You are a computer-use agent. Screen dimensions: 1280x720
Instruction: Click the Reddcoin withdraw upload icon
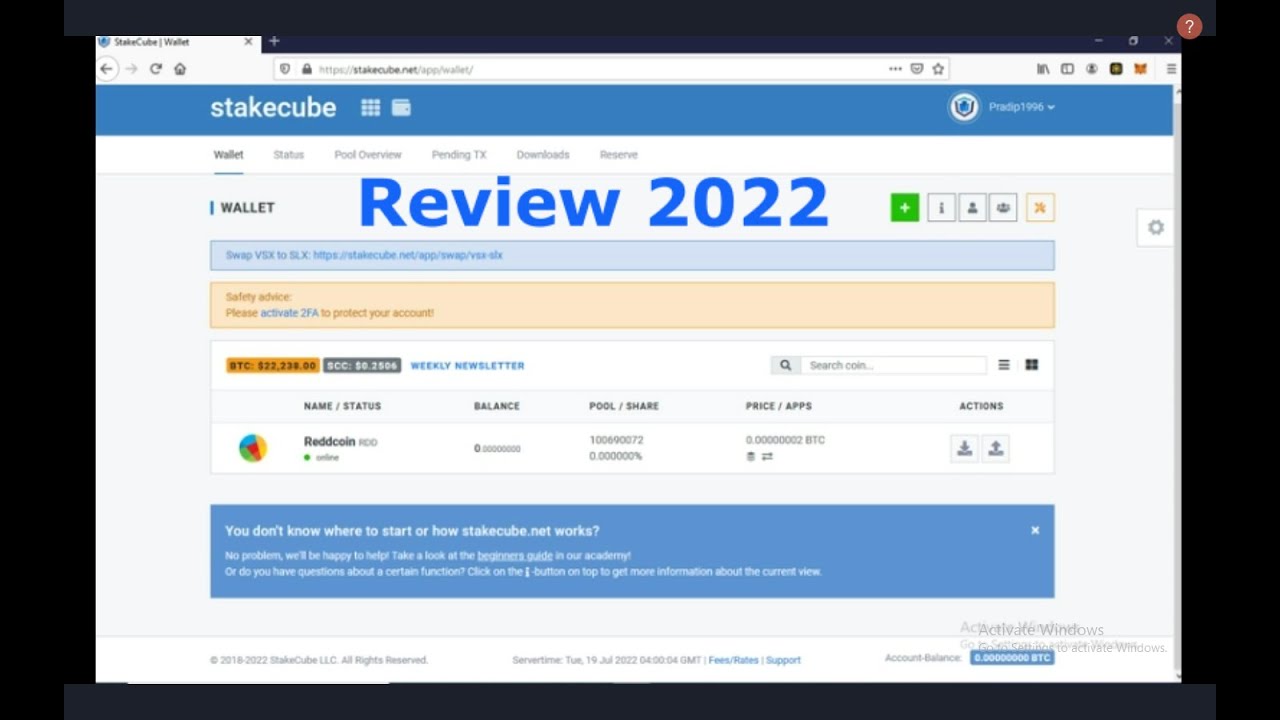pyautogui.click(x=996, y=448)
